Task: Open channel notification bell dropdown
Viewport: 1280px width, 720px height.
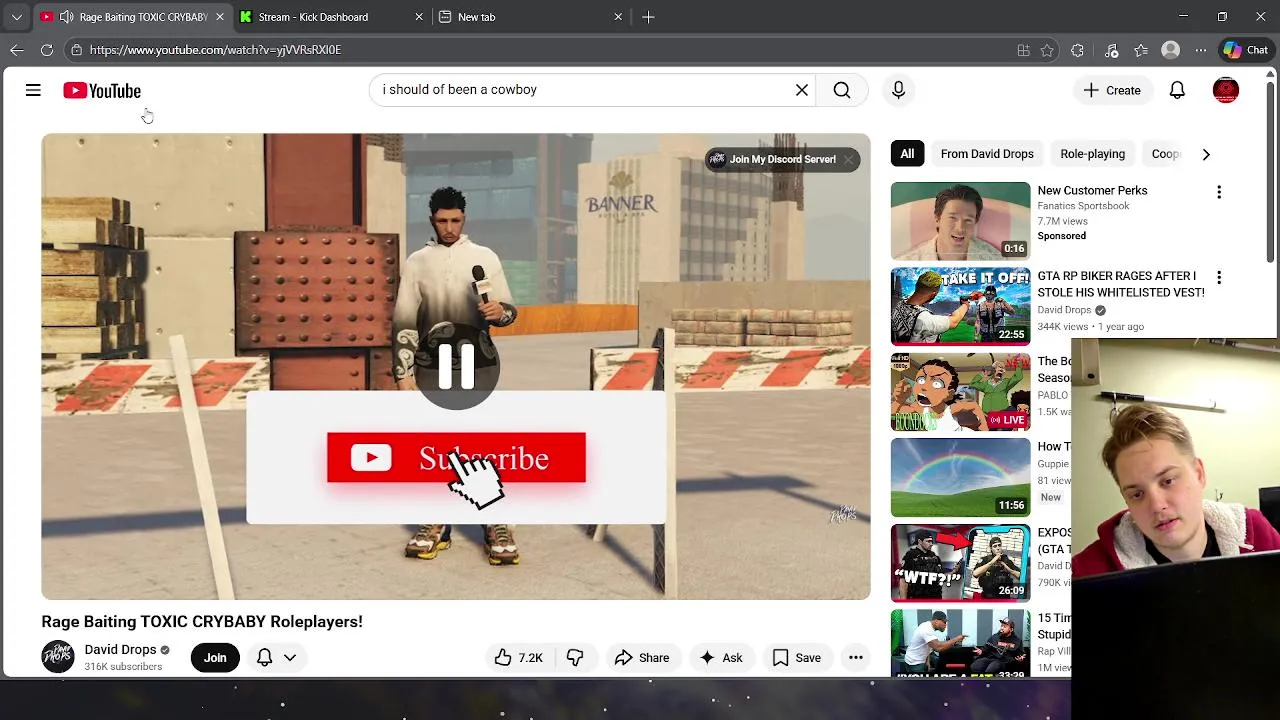Action: point(276,657)
